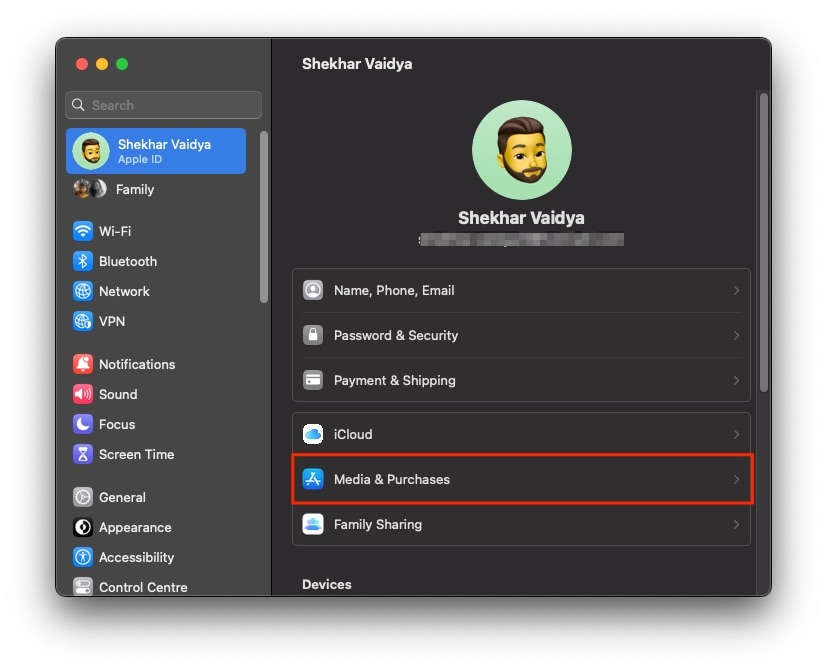Expand Password & Security chevron

pyautogui.click(x=736, y=335)
